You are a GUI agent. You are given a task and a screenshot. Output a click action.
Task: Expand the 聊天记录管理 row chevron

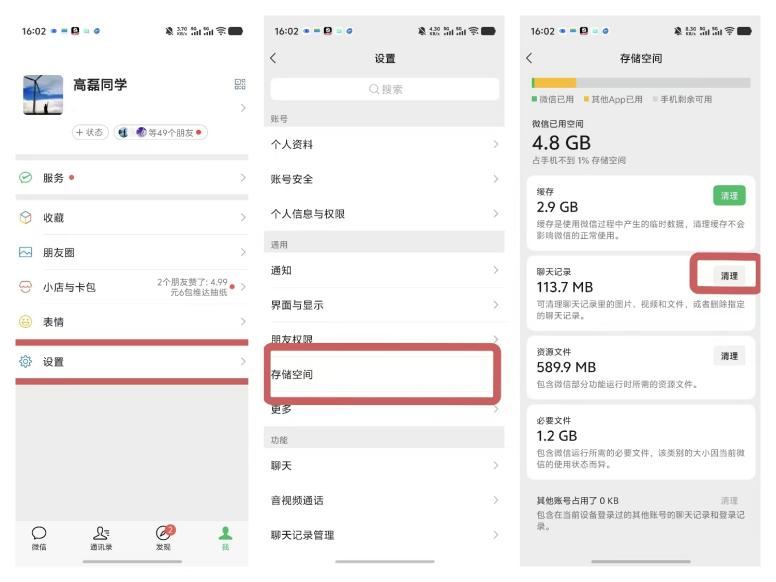(495, 535)
